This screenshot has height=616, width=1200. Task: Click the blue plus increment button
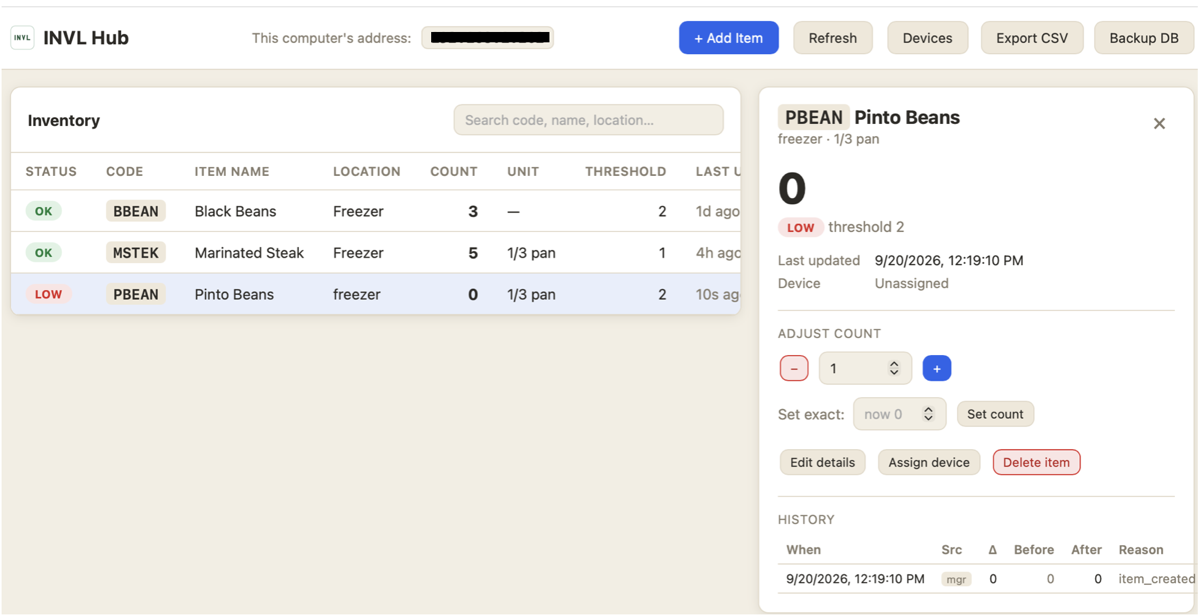click(x=937, y=369)
